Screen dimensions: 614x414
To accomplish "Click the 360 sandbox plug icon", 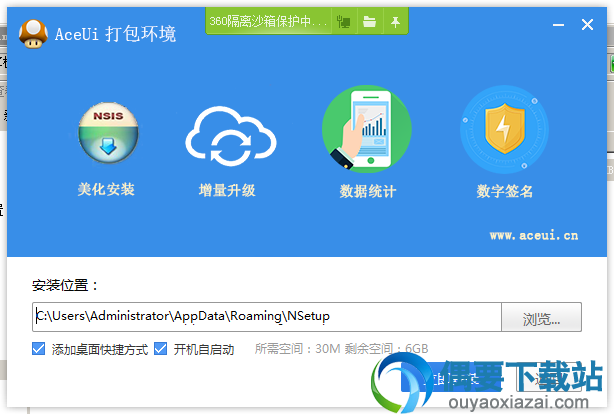I will click(344, 22).
